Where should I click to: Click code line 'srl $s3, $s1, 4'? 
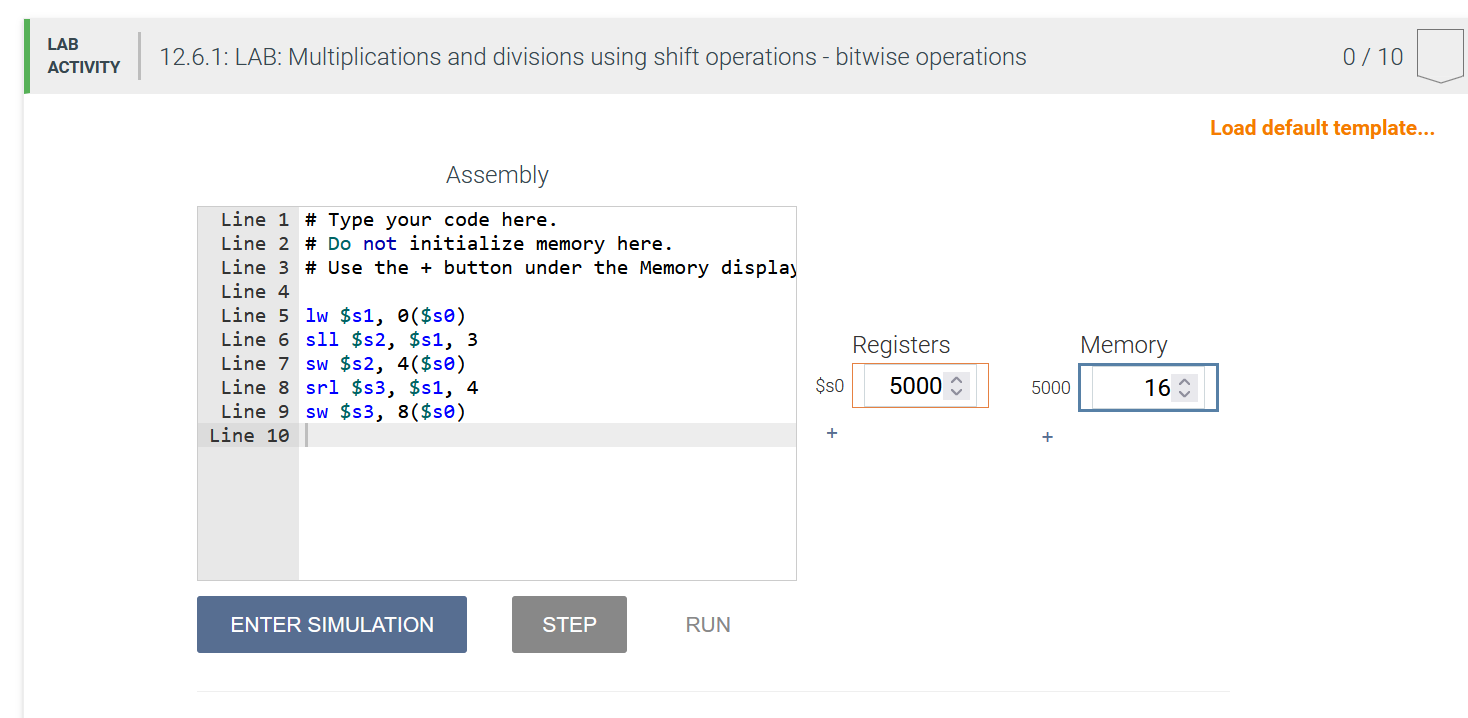point(392,388)
